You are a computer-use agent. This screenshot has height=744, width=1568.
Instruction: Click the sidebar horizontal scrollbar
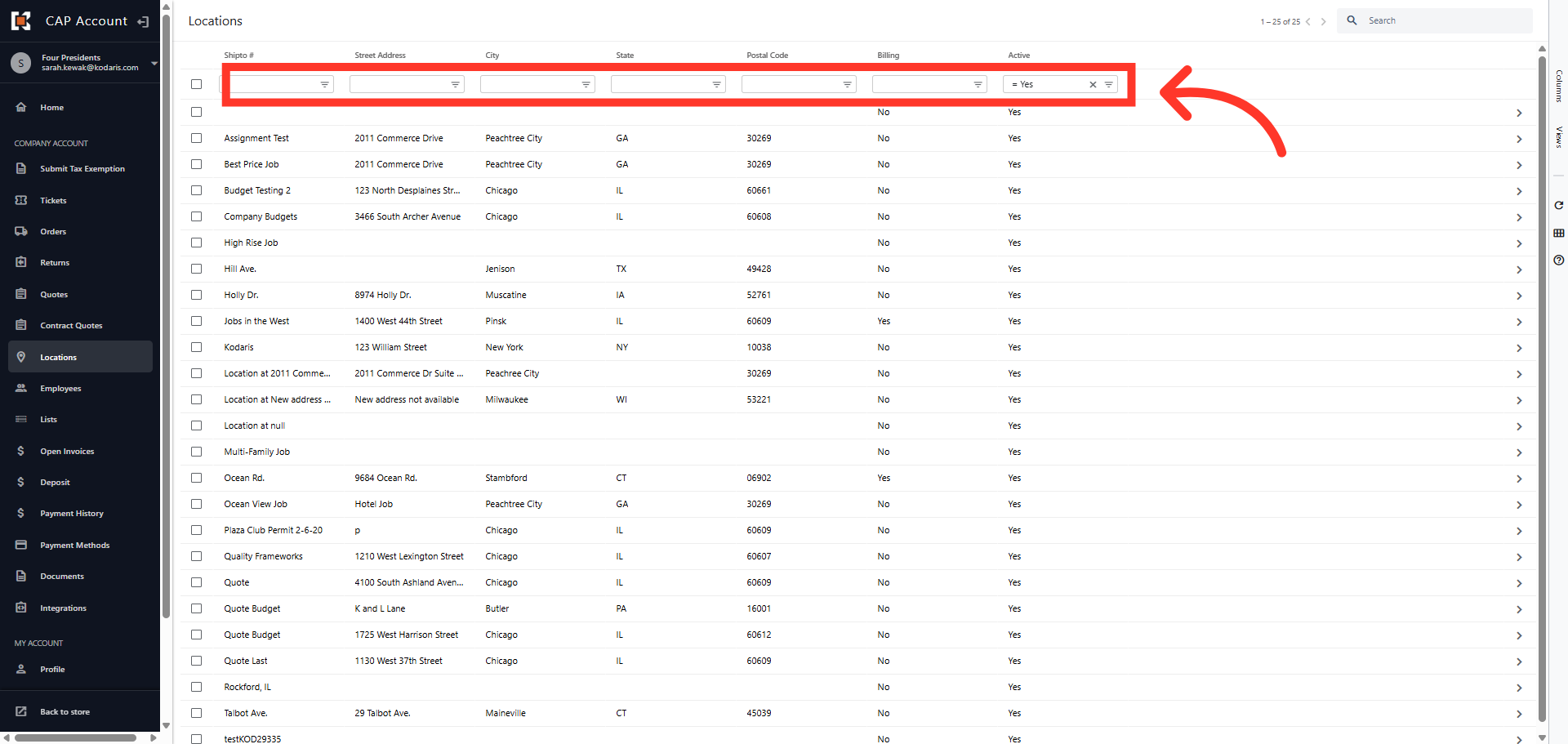click(75, 737)
